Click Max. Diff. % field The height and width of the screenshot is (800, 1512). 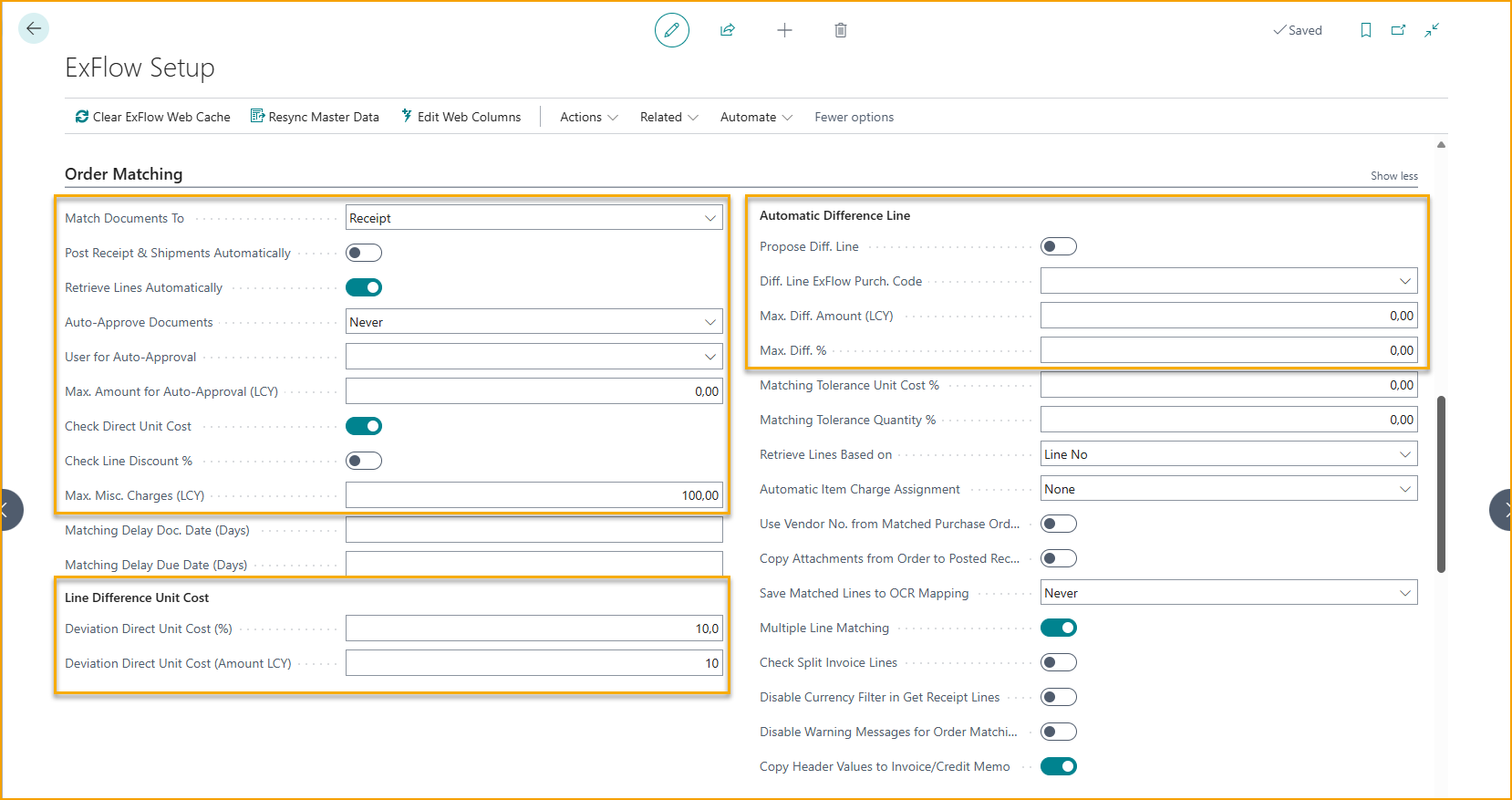pos(1229,350)
